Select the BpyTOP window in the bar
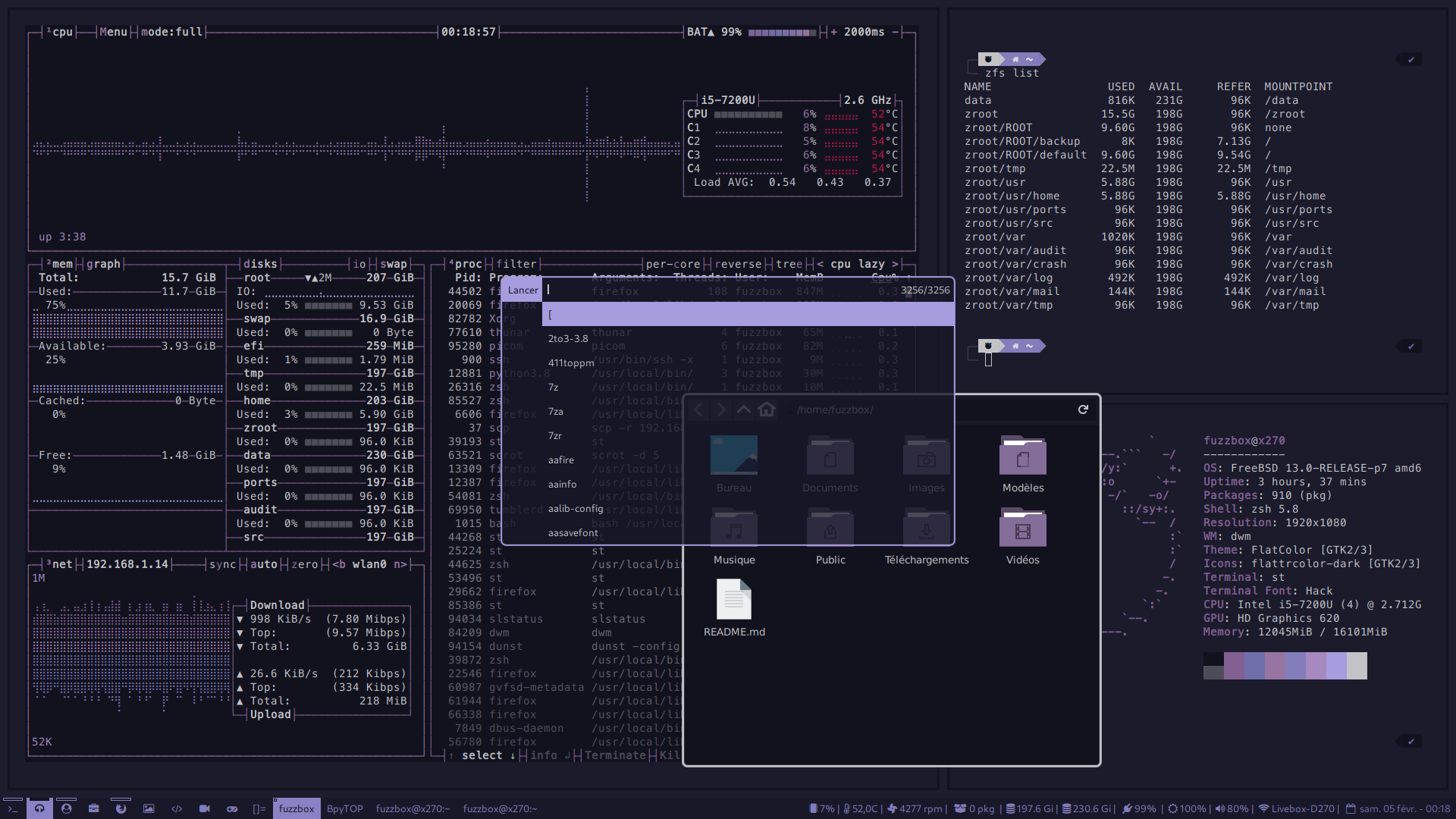Viewport: 1456px width, 819px height. tap(345, 808)
